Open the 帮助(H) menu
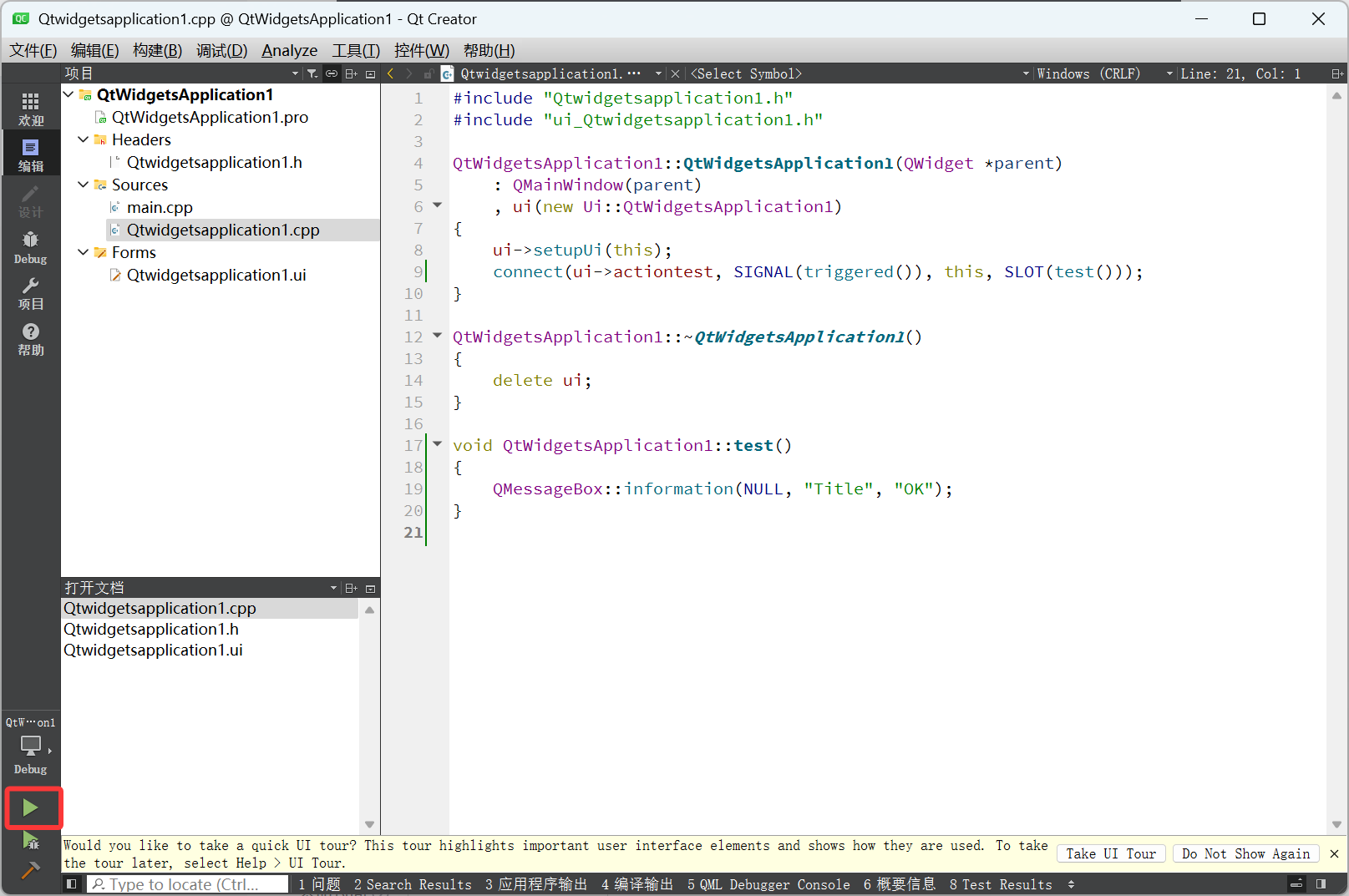1349x896 pixels. pos(489,50)
